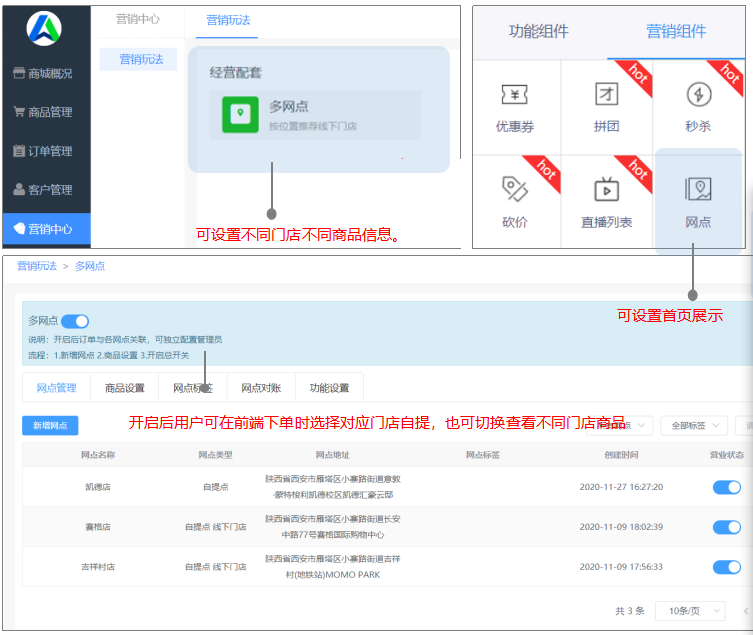This screenshot has height=635, width=753.
Task: Toggle the 多网点 master switch
Action: pyautogui.click(x=75, y=321)
